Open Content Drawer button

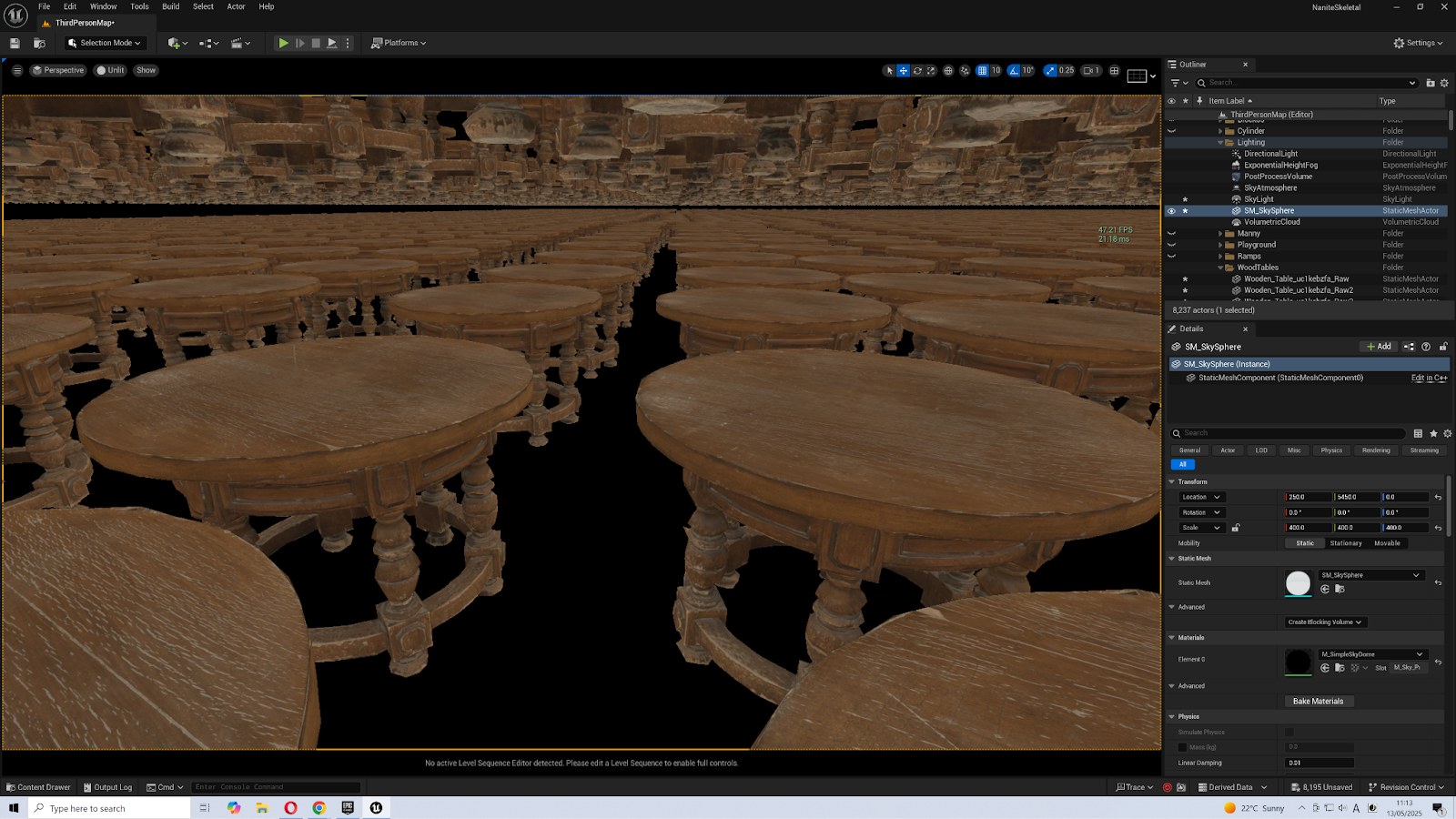pyautogui.click(x=38, y=787)
